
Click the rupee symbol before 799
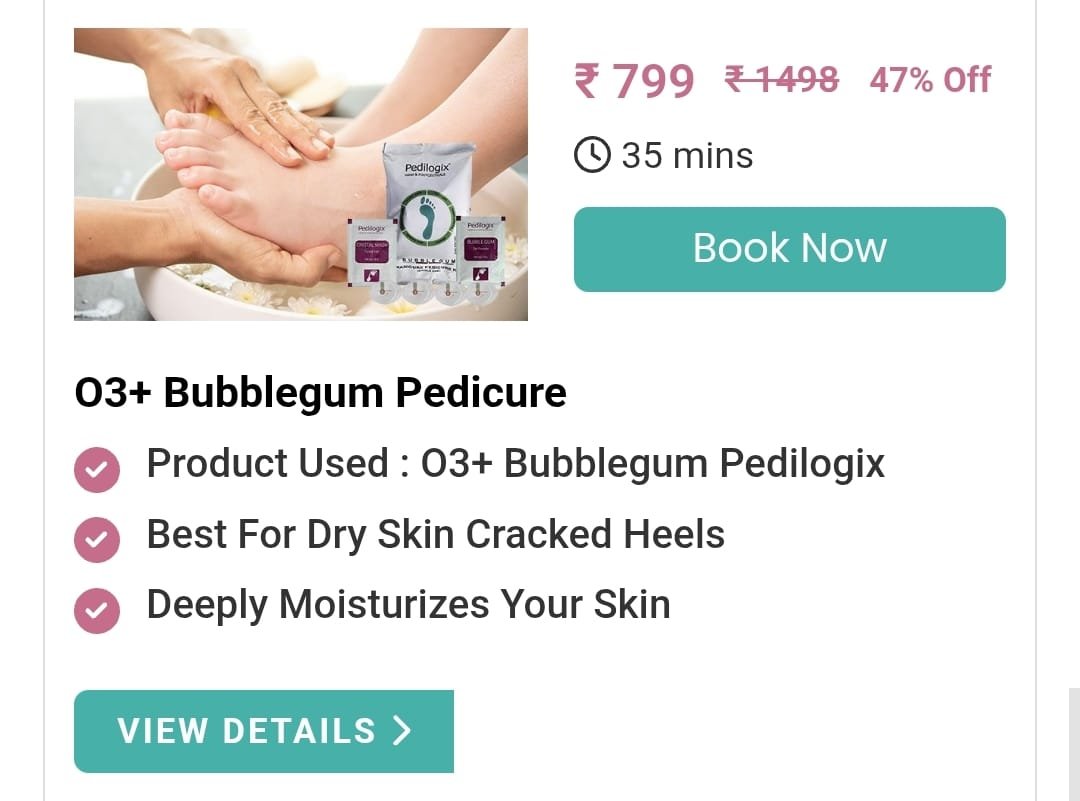587,81
